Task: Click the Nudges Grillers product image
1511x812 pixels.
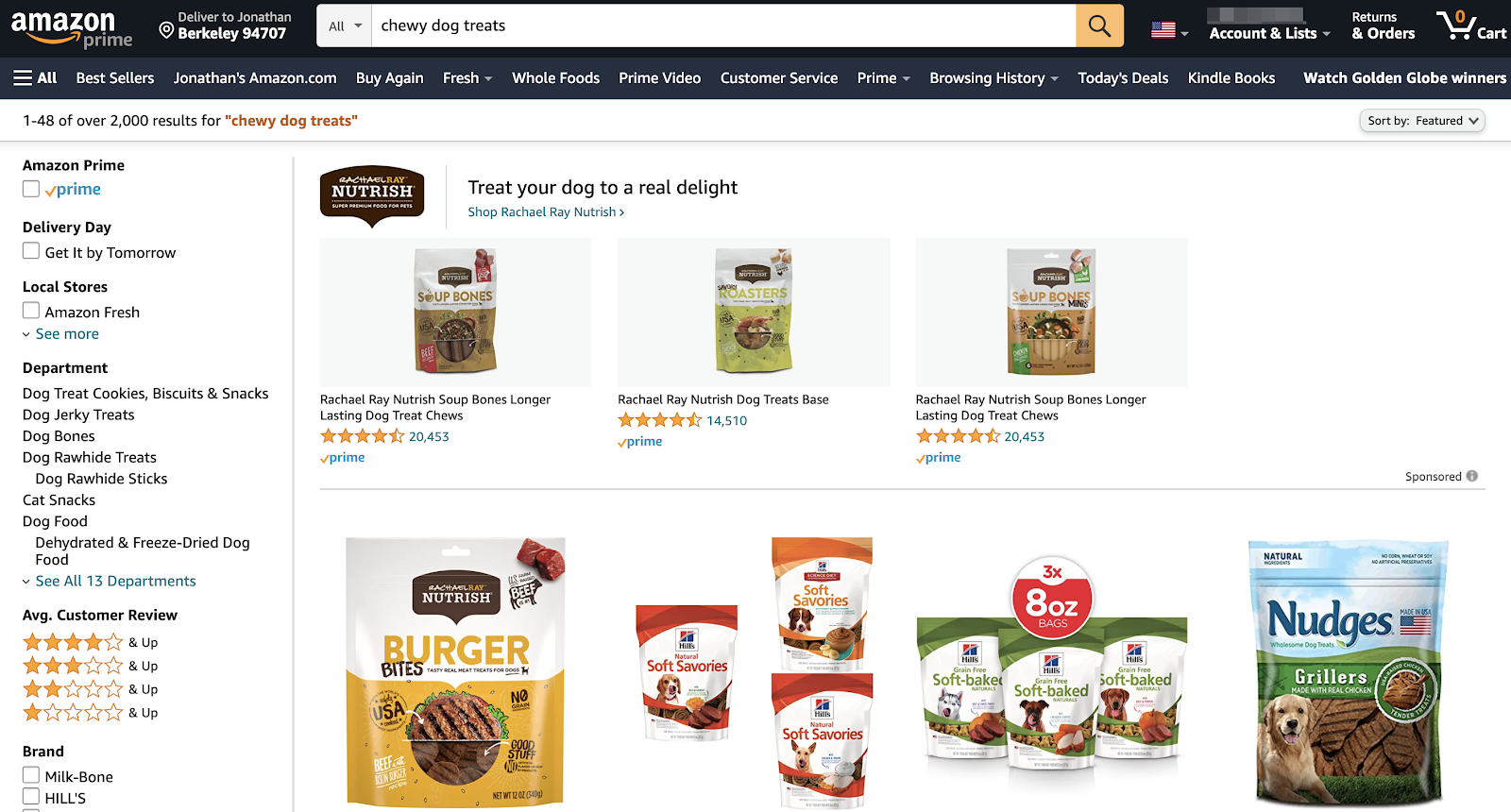Action: [x=1348, y=674]
